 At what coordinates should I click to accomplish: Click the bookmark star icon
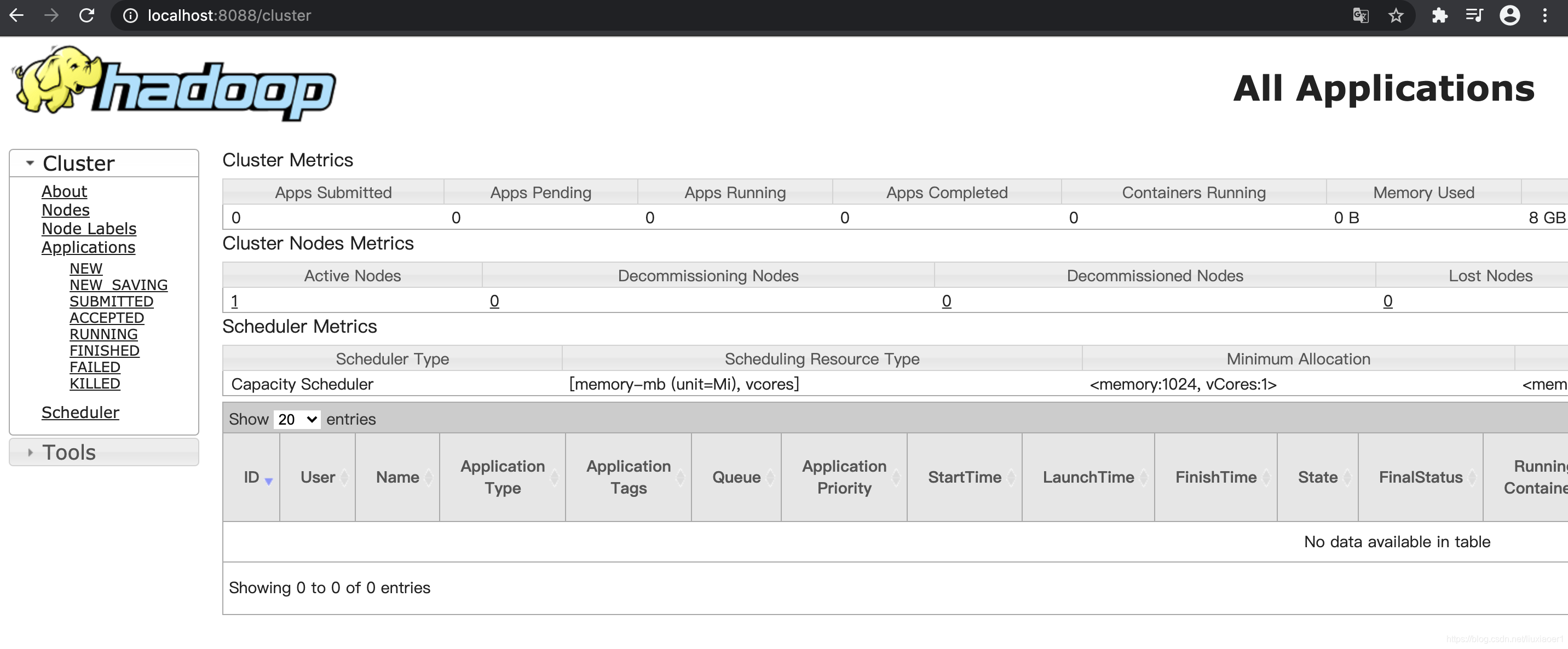(x=1396, y=15)
